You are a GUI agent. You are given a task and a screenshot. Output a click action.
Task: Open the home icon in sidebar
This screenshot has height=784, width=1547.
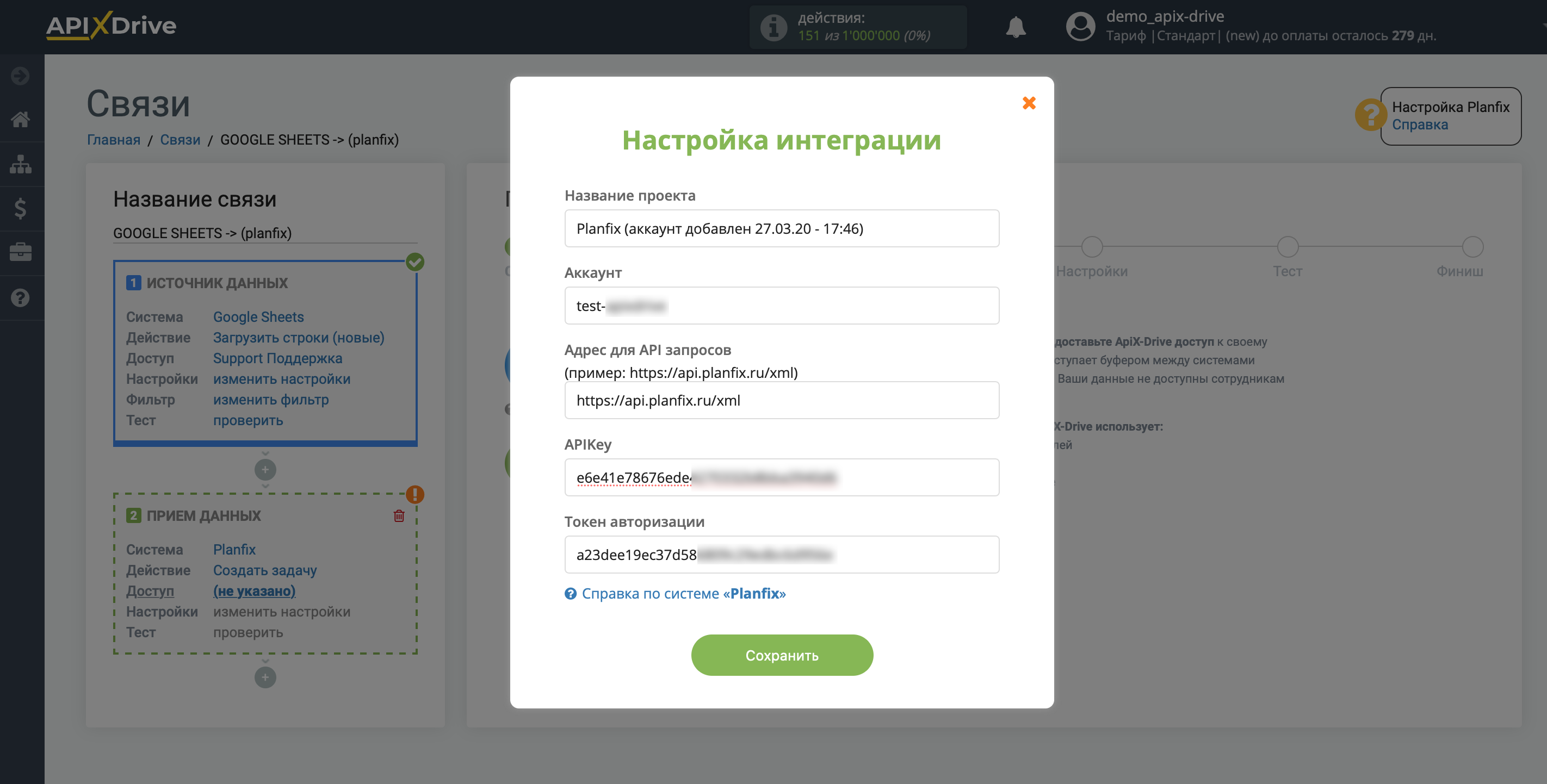(21, 120)
